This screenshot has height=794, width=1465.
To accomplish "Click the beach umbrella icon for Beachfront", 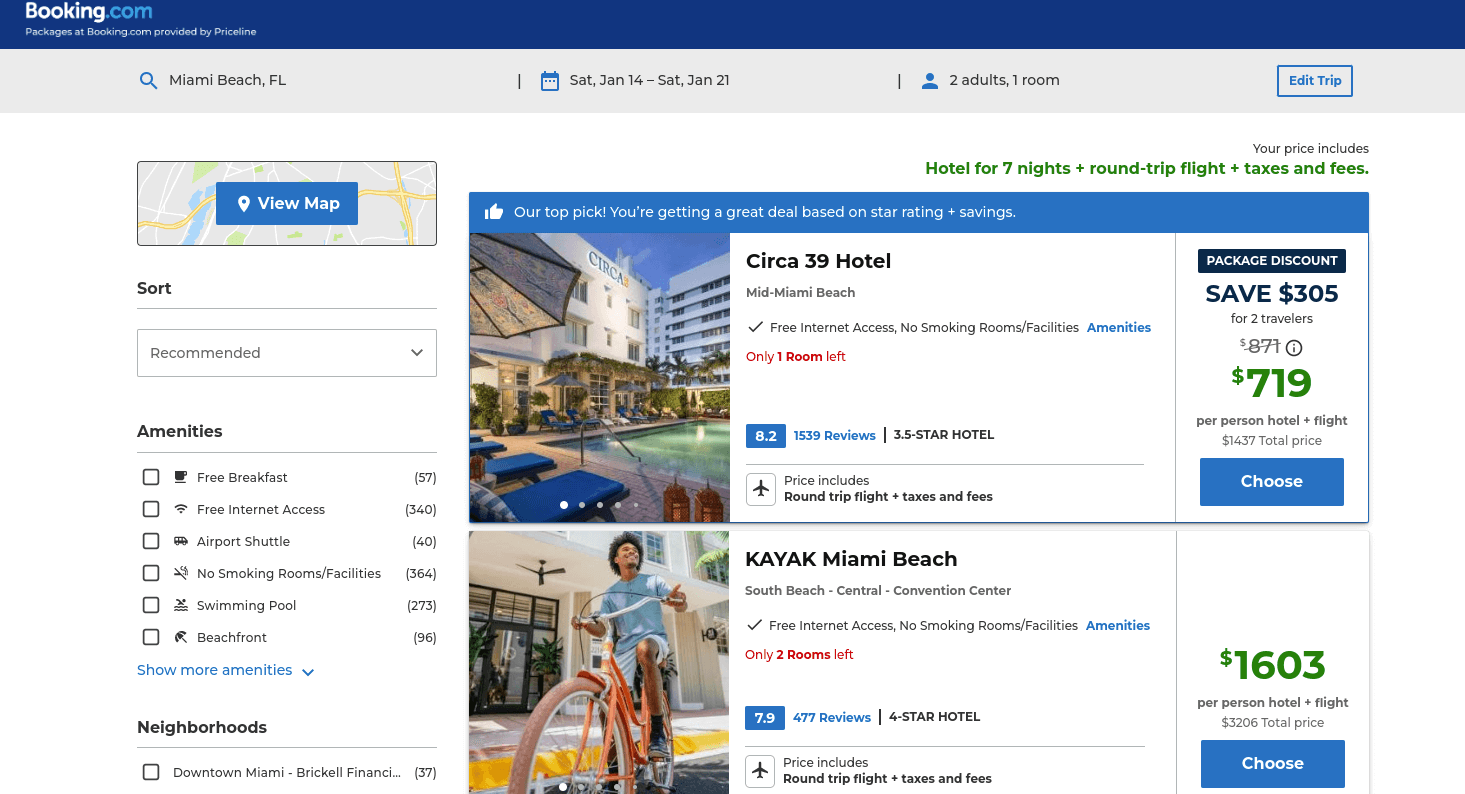I will (x=181, y=638).
